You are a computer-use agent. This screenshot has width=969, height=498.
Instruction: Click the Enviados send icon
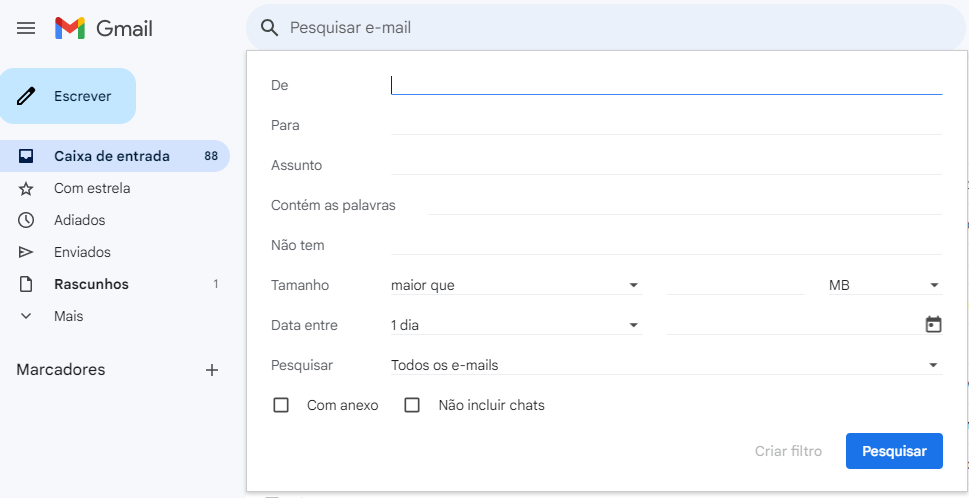[26, 252]
